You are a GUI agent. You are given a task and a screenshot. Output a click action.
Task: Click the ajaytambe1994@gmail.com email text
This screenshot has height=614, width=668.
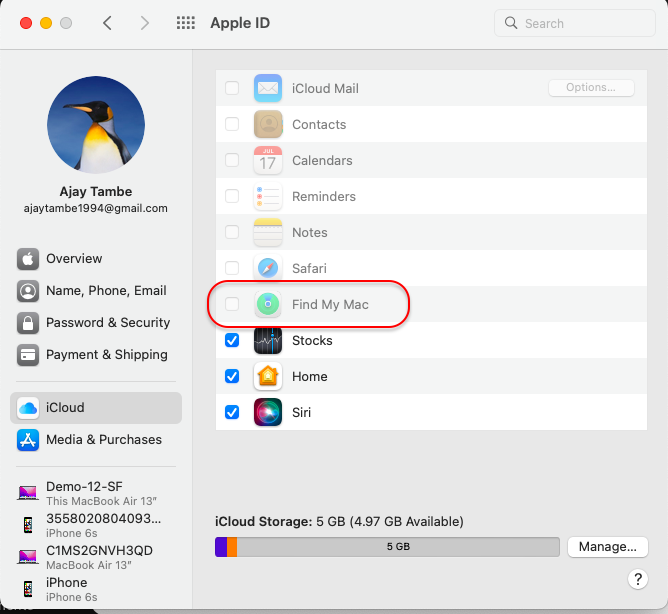click(x=95, y=208)
